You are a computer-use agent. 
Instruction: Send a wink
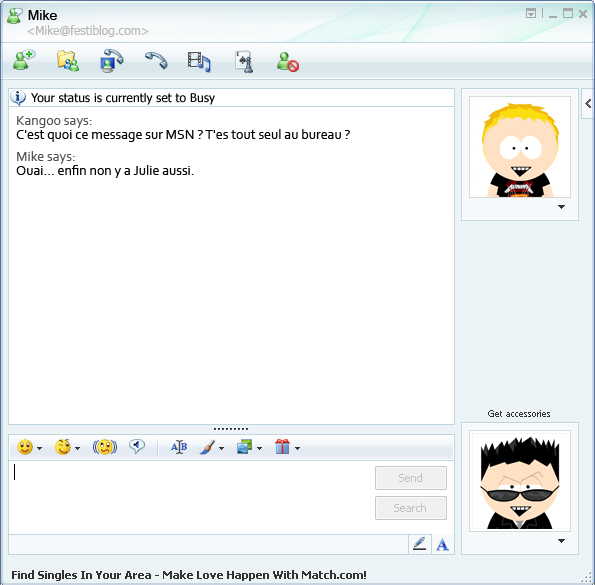63,447
